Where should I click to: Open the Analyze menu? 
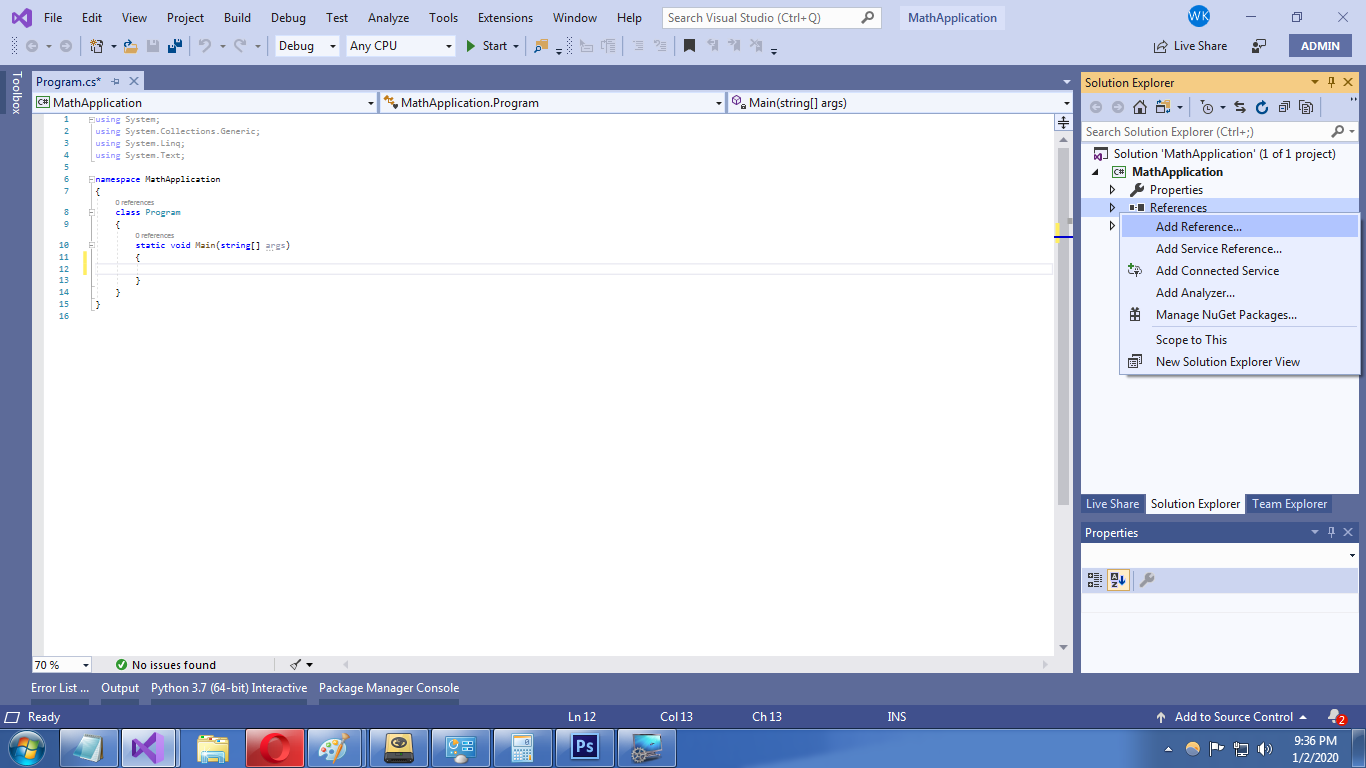tap(388, 18)
